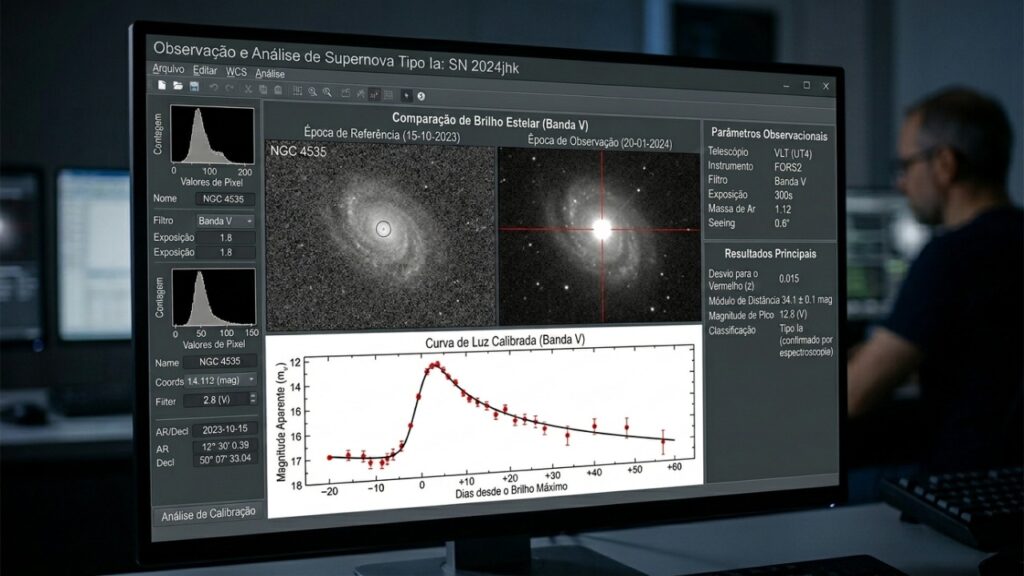Click the black pointer tool icon
Image resolution: width=1024 pixels, height=576 pixels.
[x=406, y=95]
